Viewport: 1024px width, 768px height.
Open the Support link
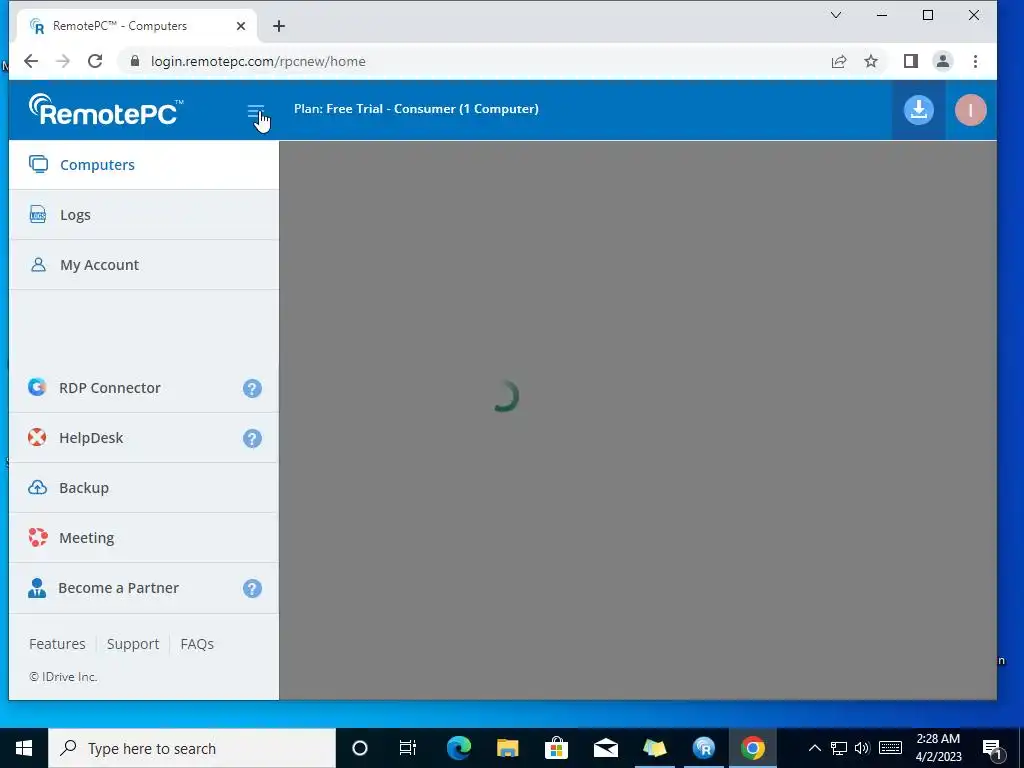click(x=133, y=644)
